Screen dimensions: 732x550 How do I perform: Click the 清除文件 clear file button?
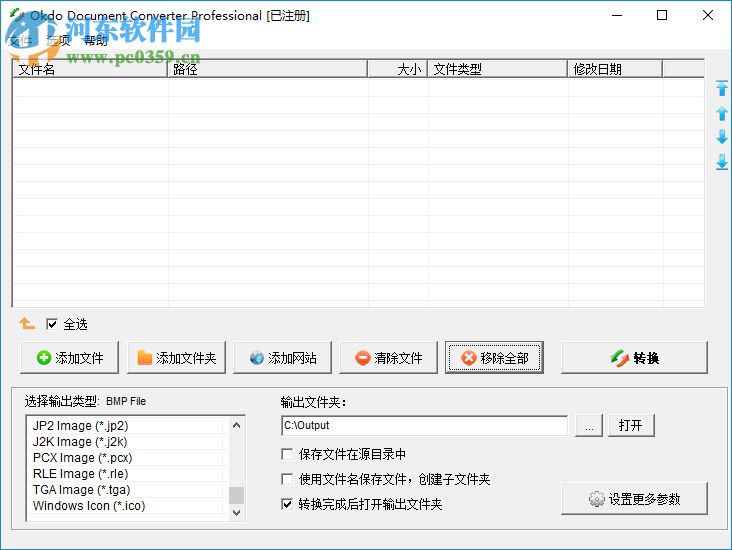(x=388, y=358)
